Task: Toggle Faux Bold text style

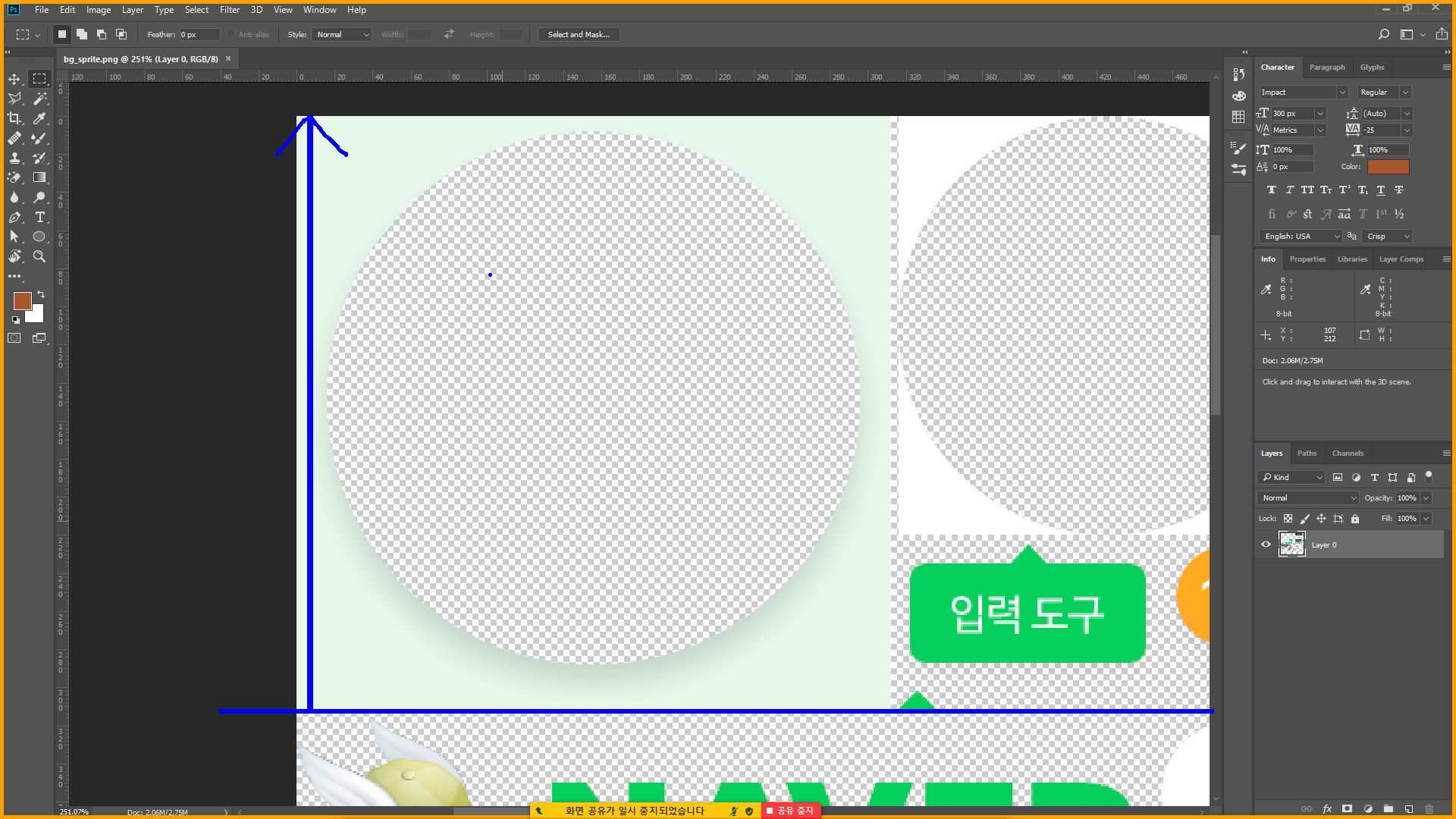Action: click(x=1272, y=190)
